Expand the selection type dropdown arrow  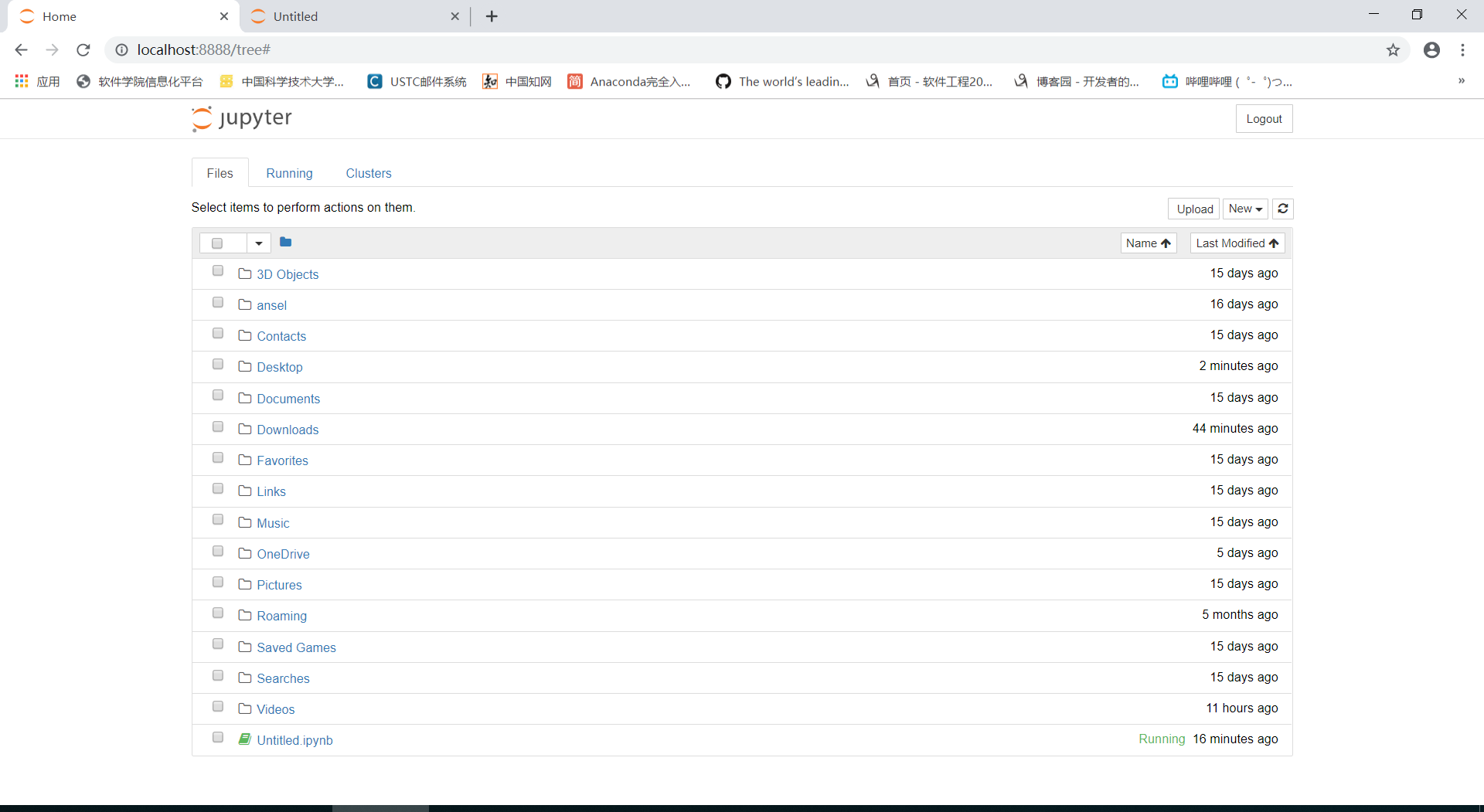tap(259, 243)
